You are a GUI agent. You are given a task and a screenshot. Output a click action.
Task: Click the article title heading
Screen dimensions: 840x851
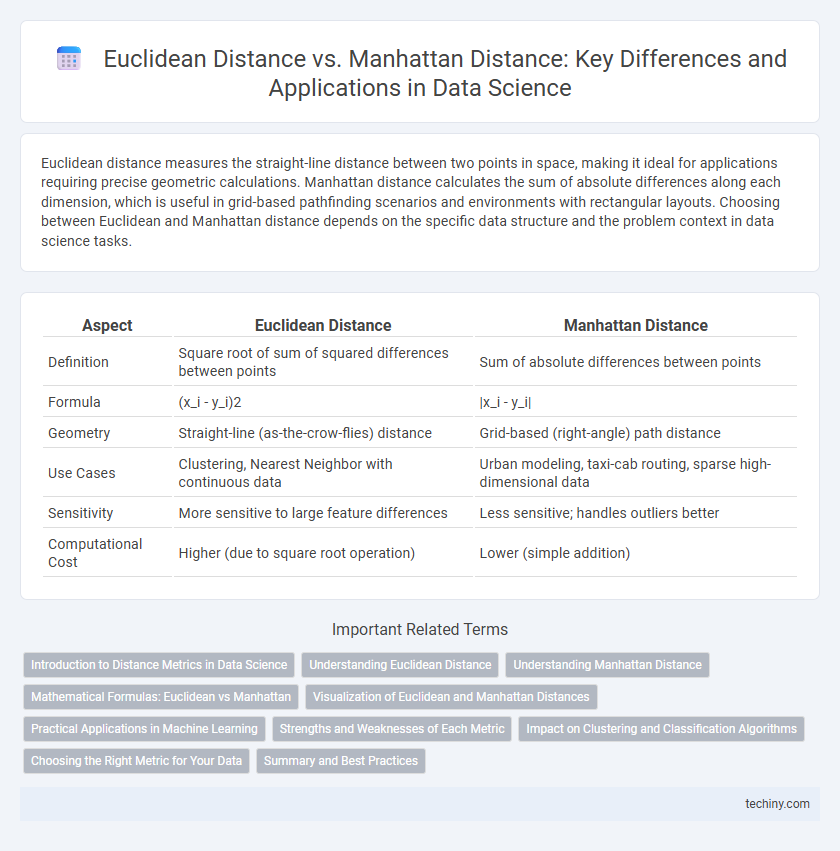point(445,73)
